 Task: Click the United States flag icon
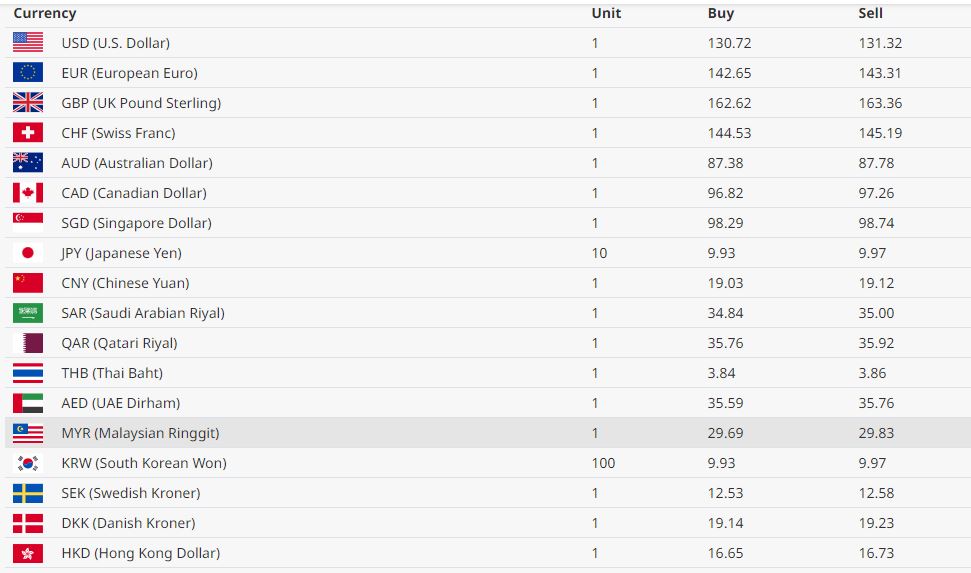28,43
